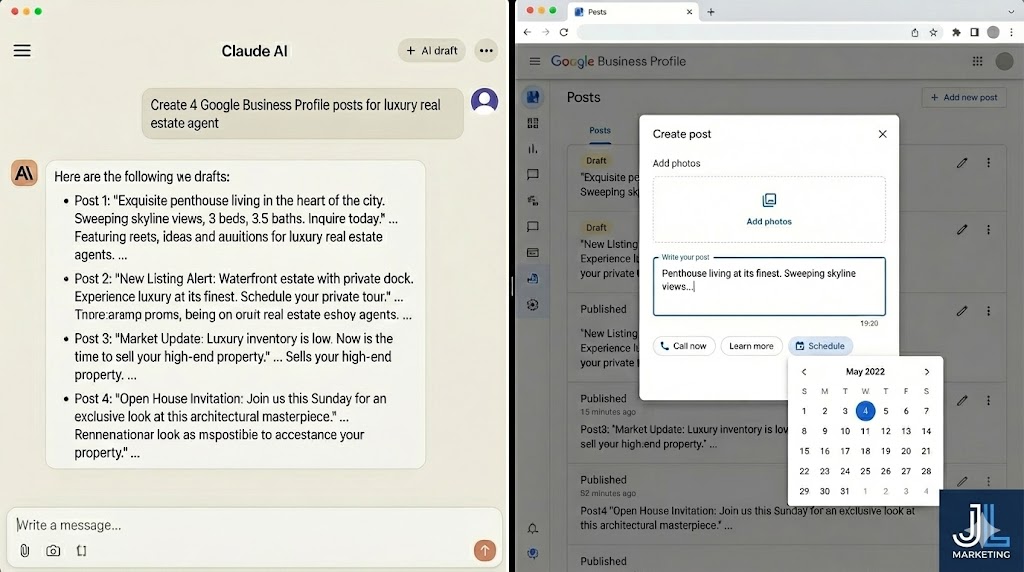Image resolution: width=1024 pixels, height=572 pixels.
Task: Select May 18 in the calendar
Action: point(865,451)
